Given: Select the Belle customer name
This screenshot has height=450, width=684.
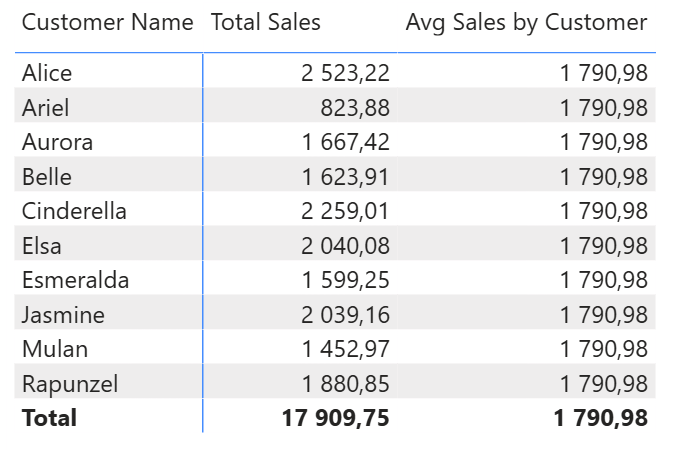Looking at the screenshot, I should pyautogui.click(x=47, y=177).
